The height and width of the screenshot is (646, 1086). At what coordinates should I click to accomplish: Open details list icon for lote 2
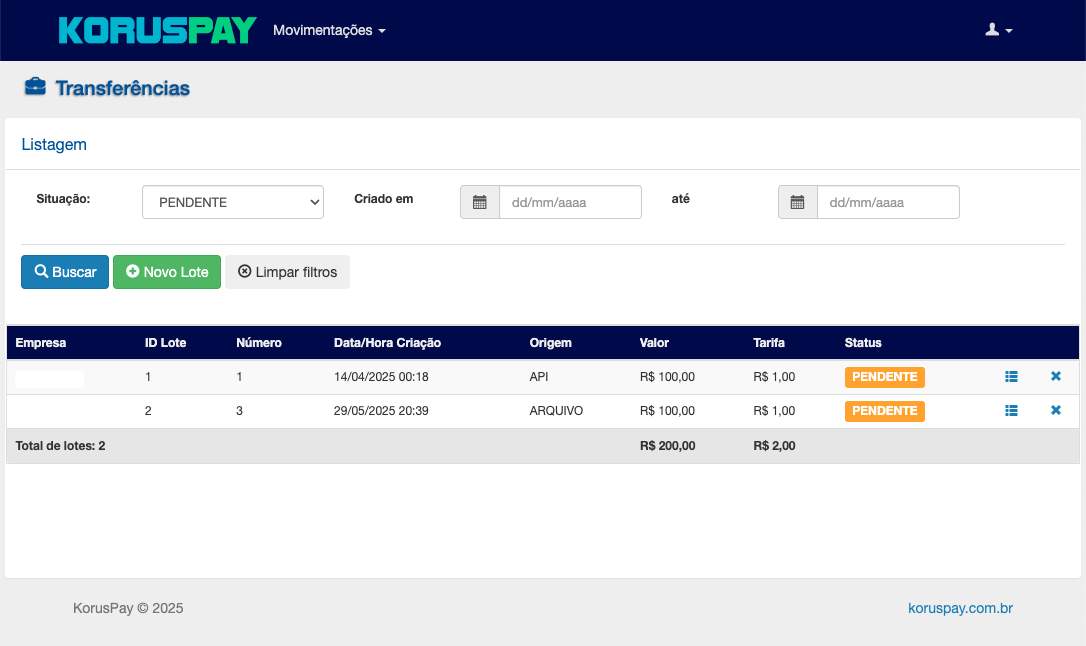pyautogui.click(x=1011, y=410)
